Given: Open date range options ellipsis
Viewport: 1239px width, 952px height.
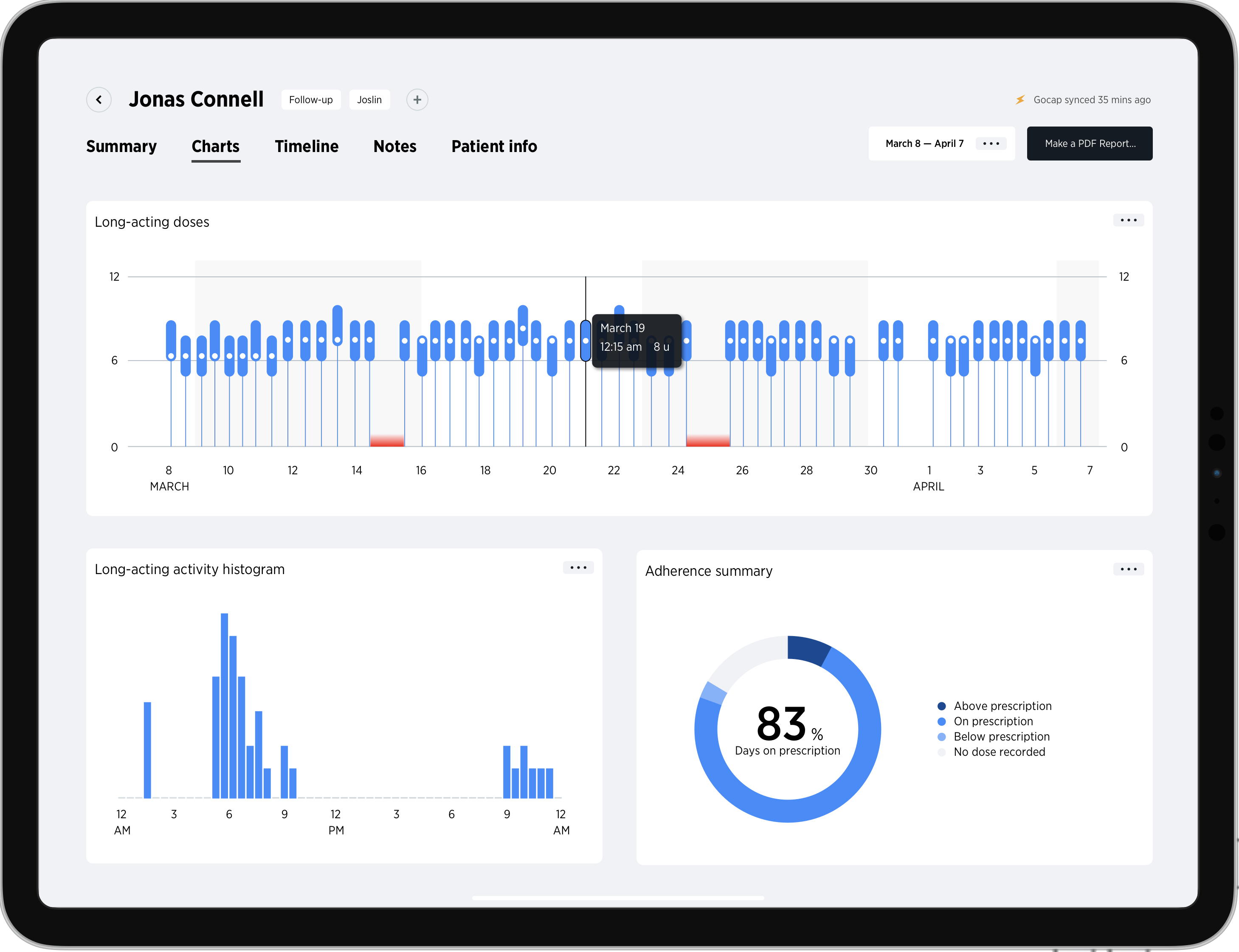Looking at the screenshot, I should coord(991,144).
